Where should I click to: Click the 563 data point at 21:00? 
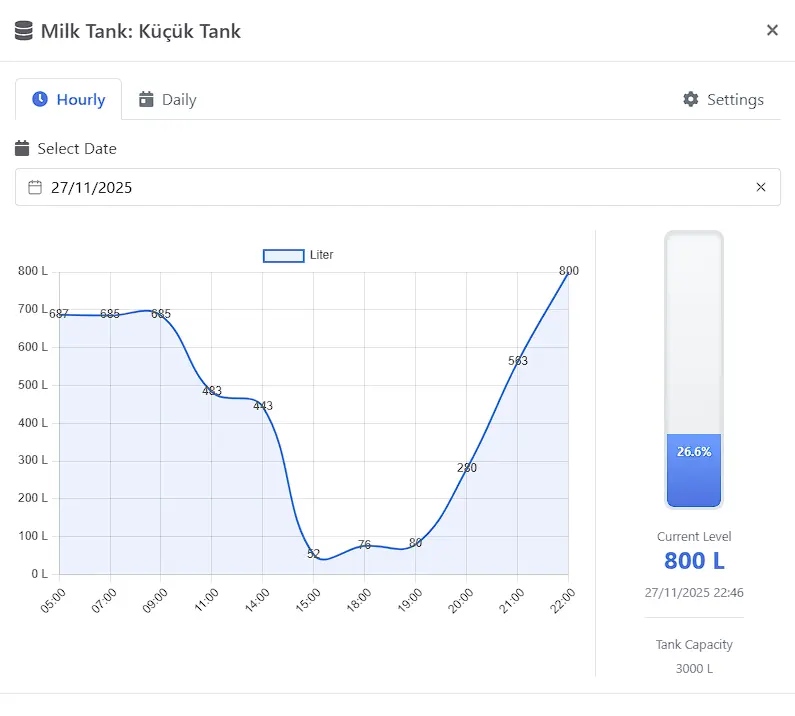[517, 362]
